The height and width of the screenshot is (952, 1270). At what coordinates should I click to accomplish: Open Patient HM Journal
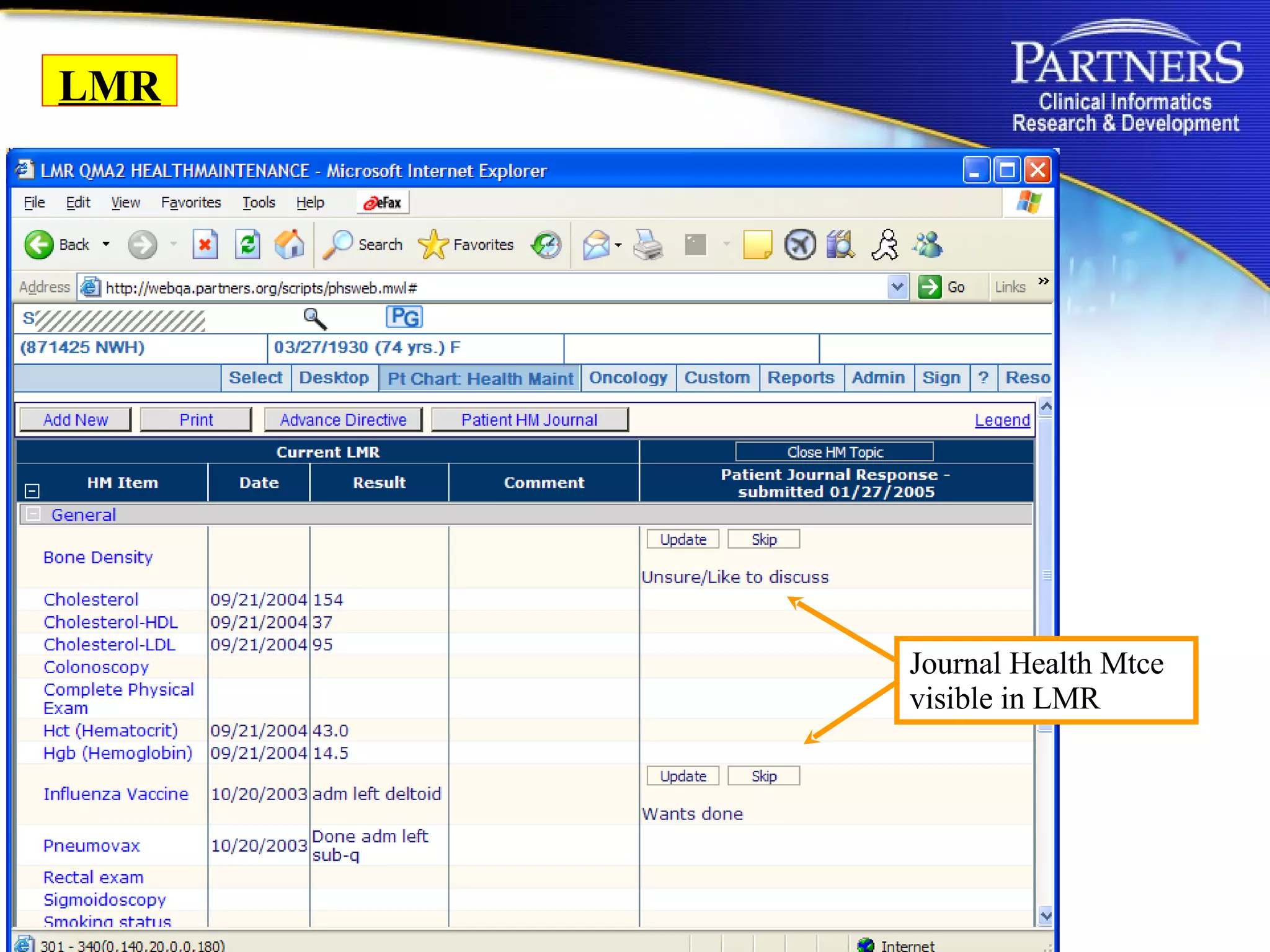point(530,420)
